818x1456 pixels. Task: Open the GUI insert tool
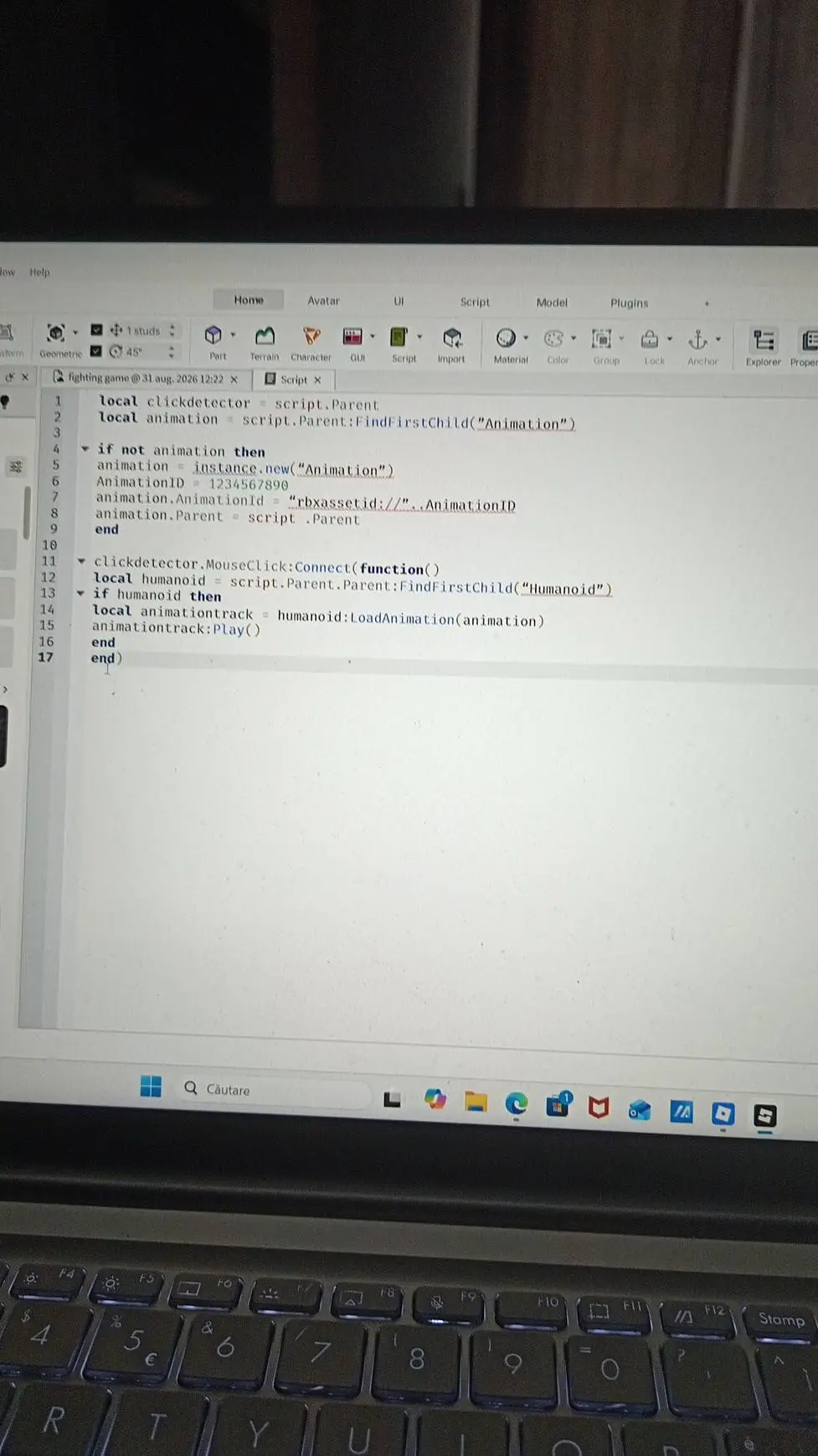coord(352,337)
